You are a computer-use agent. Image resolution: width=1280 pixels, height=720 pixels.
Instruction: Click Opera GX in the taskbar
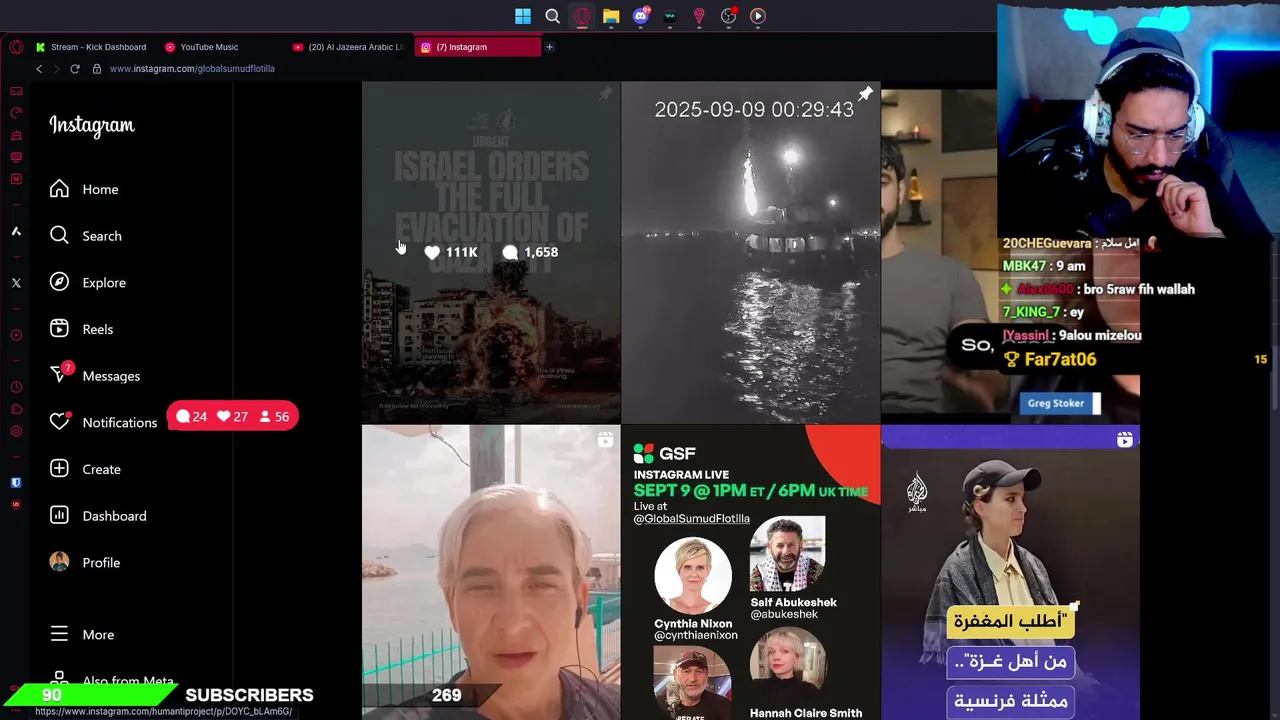[x=582, y=16]
